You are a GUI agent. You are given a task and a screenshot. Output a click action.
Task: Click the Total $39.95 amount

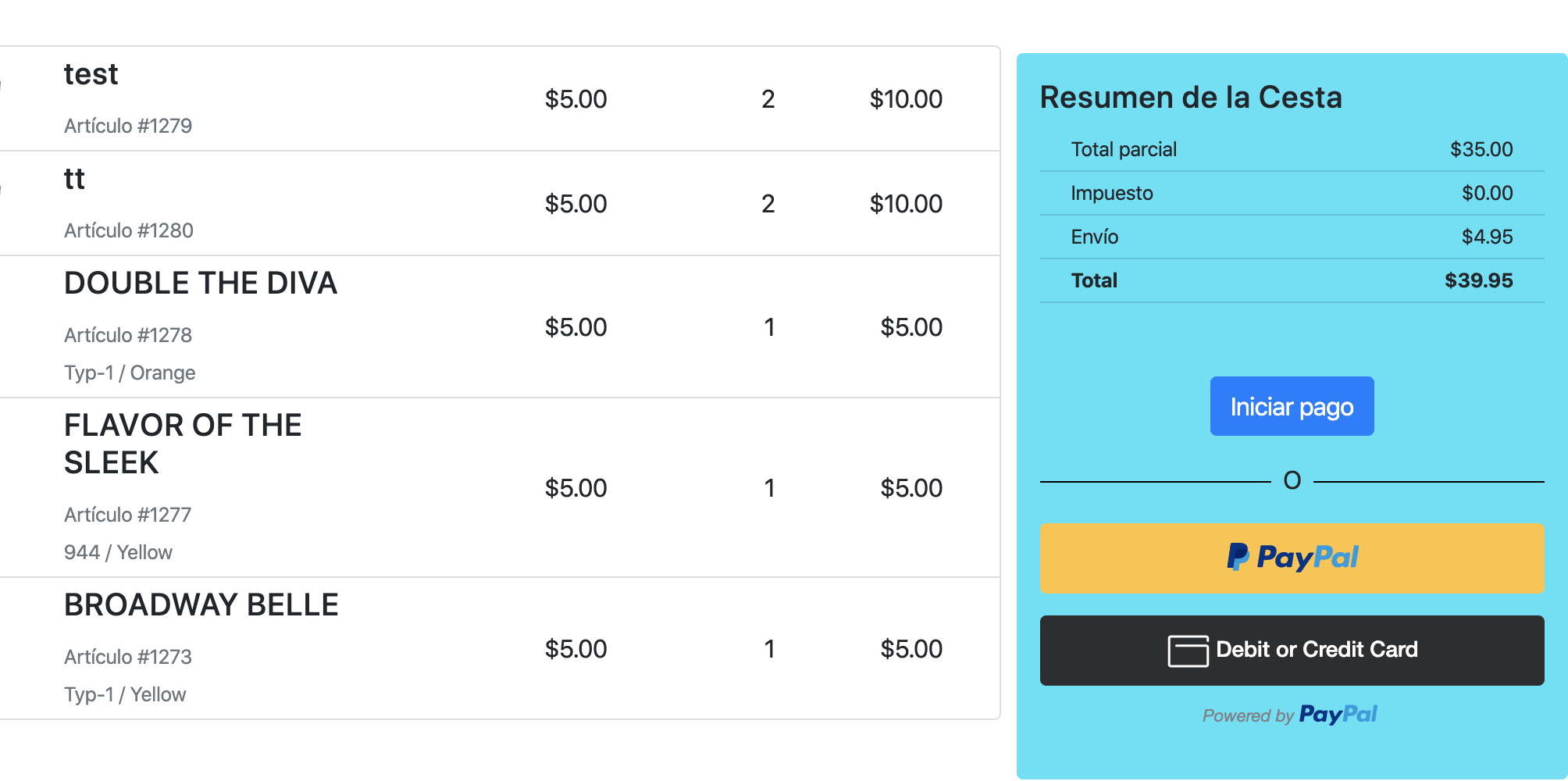tap(1478, 280)
